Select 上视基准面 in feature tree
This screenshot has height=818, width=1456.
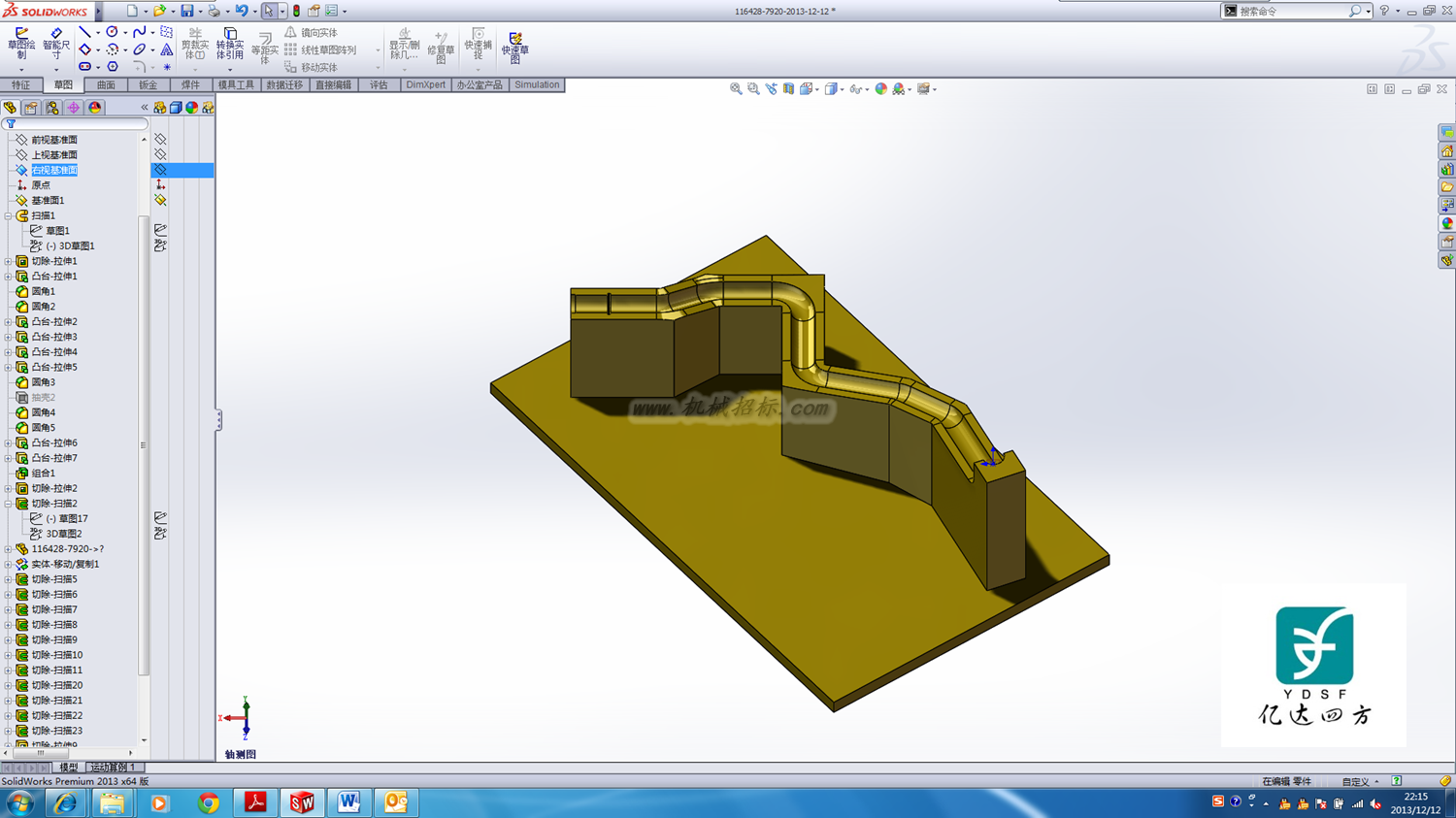point(54,155)
